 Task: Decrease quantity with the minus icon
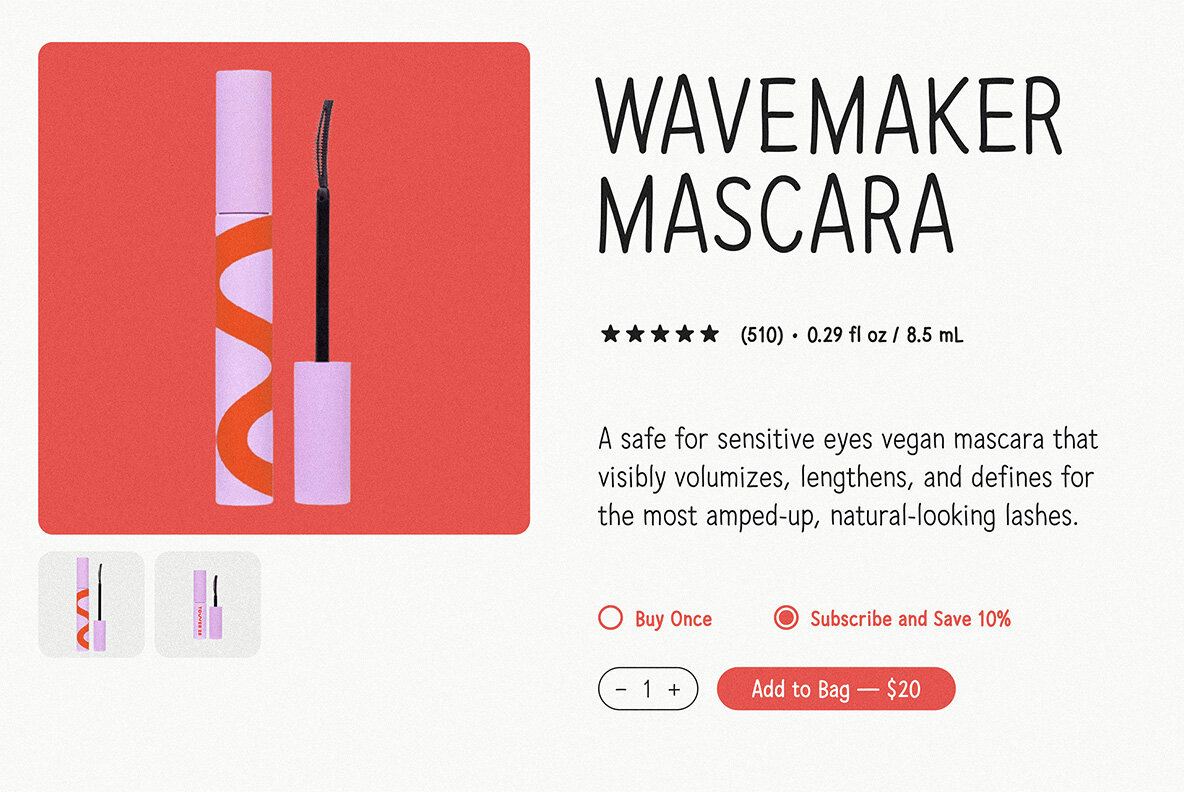pos(621,689)
